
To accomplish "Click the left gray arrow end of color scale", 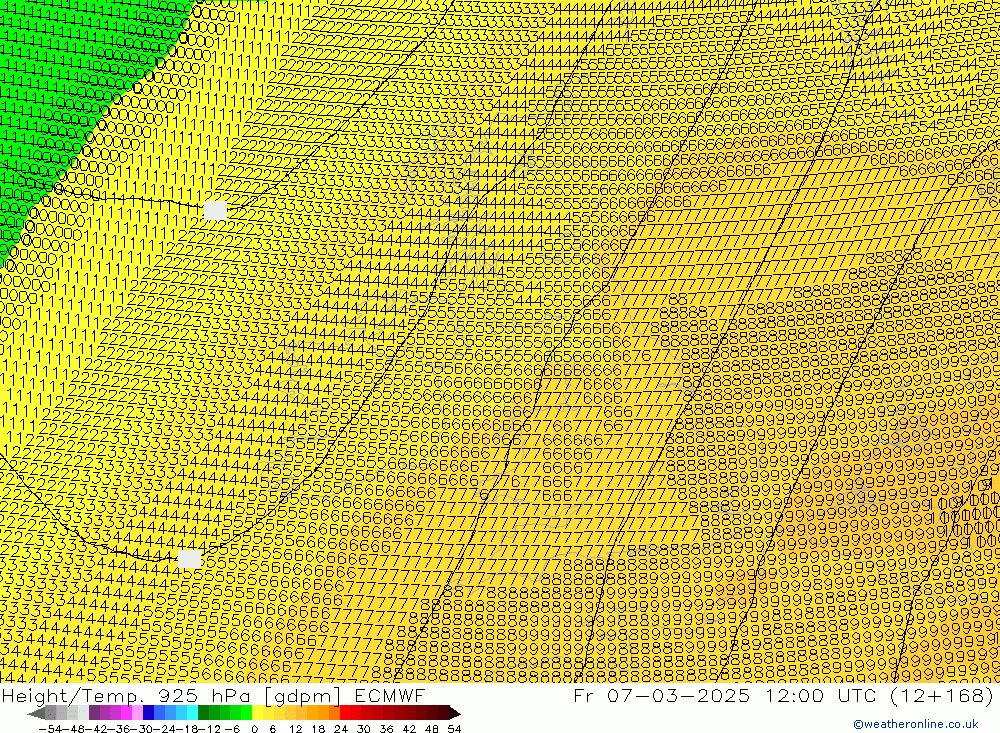I will click(37, 713).
